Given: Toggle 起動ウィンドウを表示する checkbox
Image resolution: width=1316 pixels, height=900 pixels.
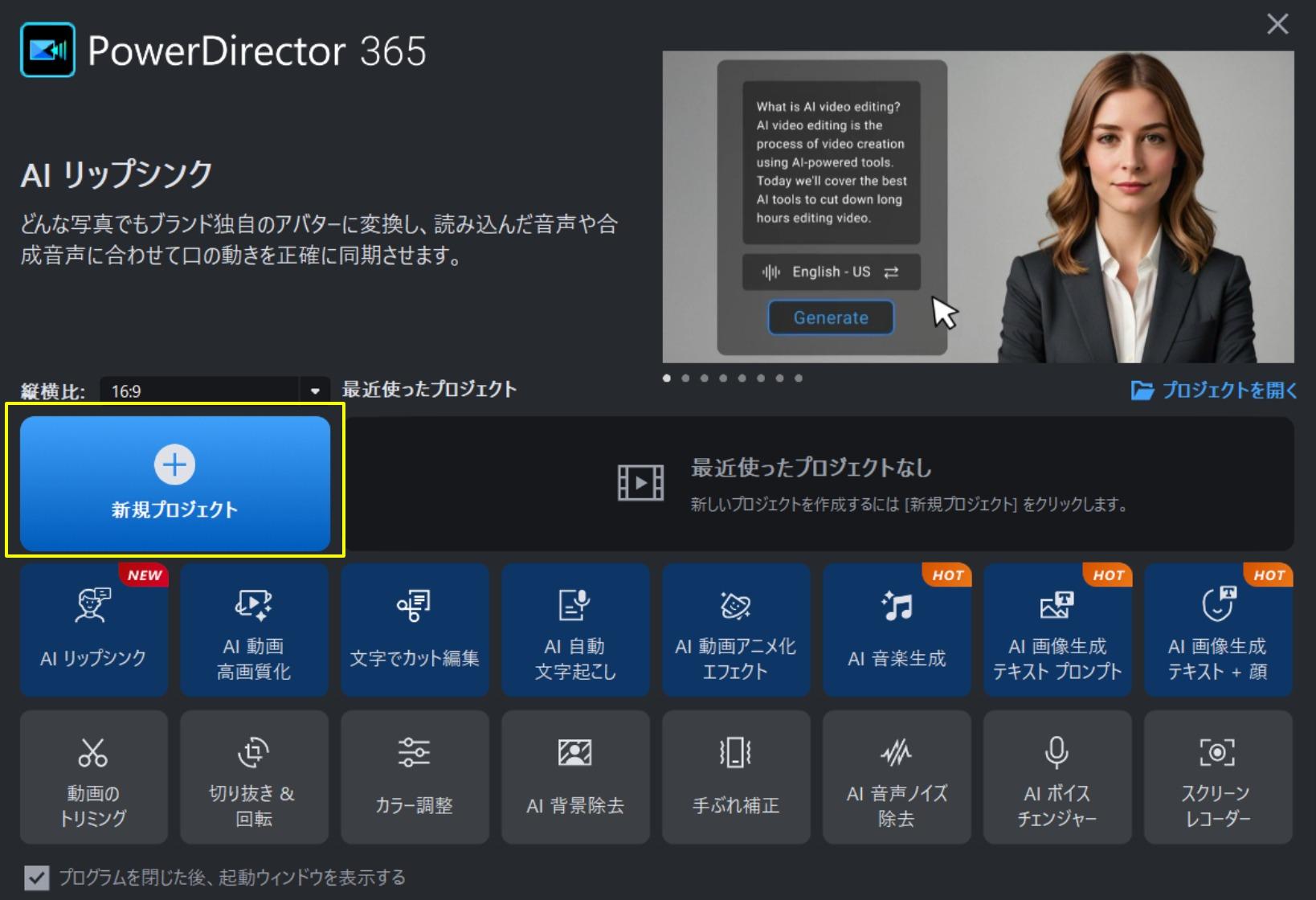Looking at the screenshot, I should 36,877.
